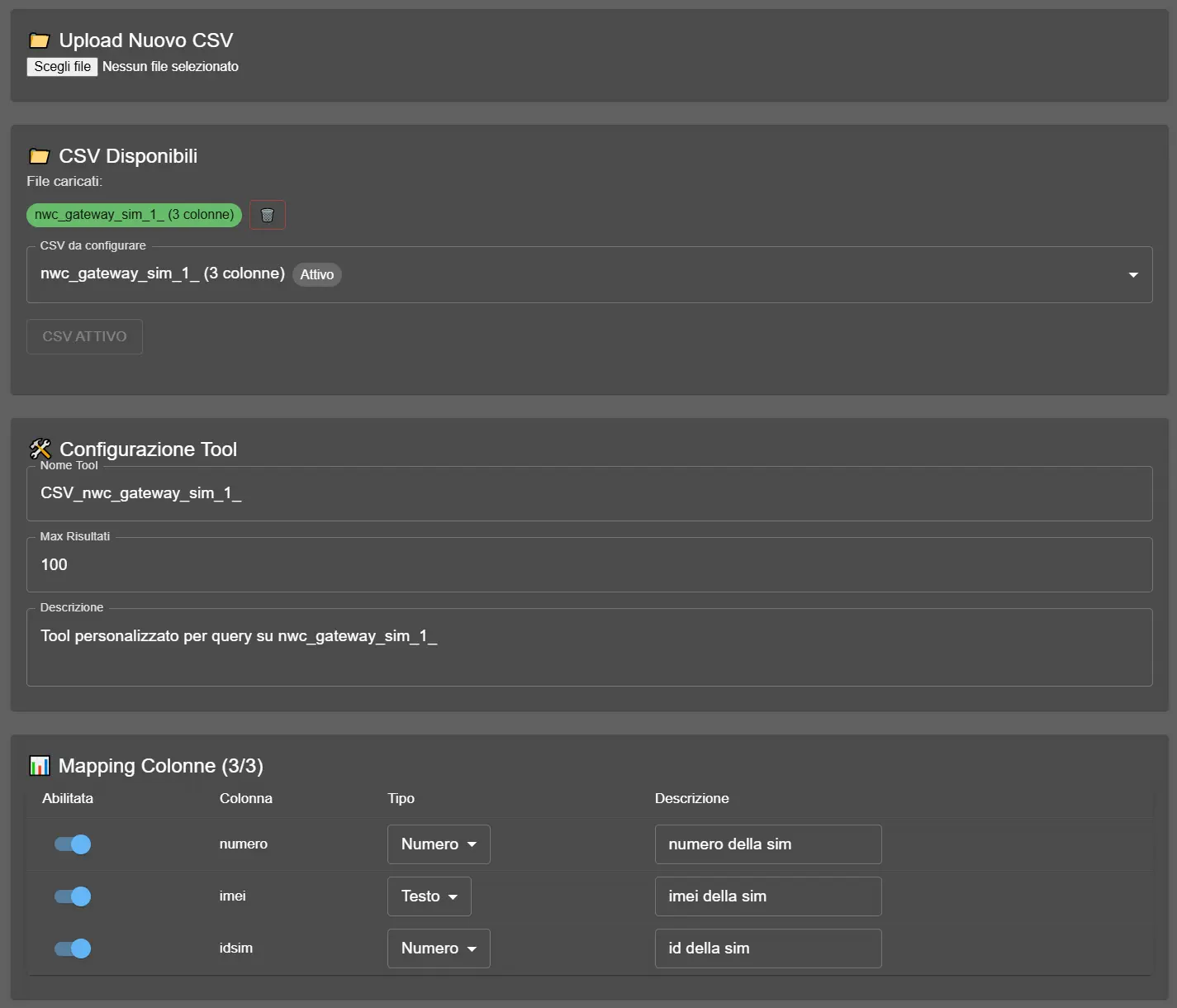Click the hammer and wrench Configurazione Tool icon
Viewport: 1177px width, 1008px height.
(38, 448)
